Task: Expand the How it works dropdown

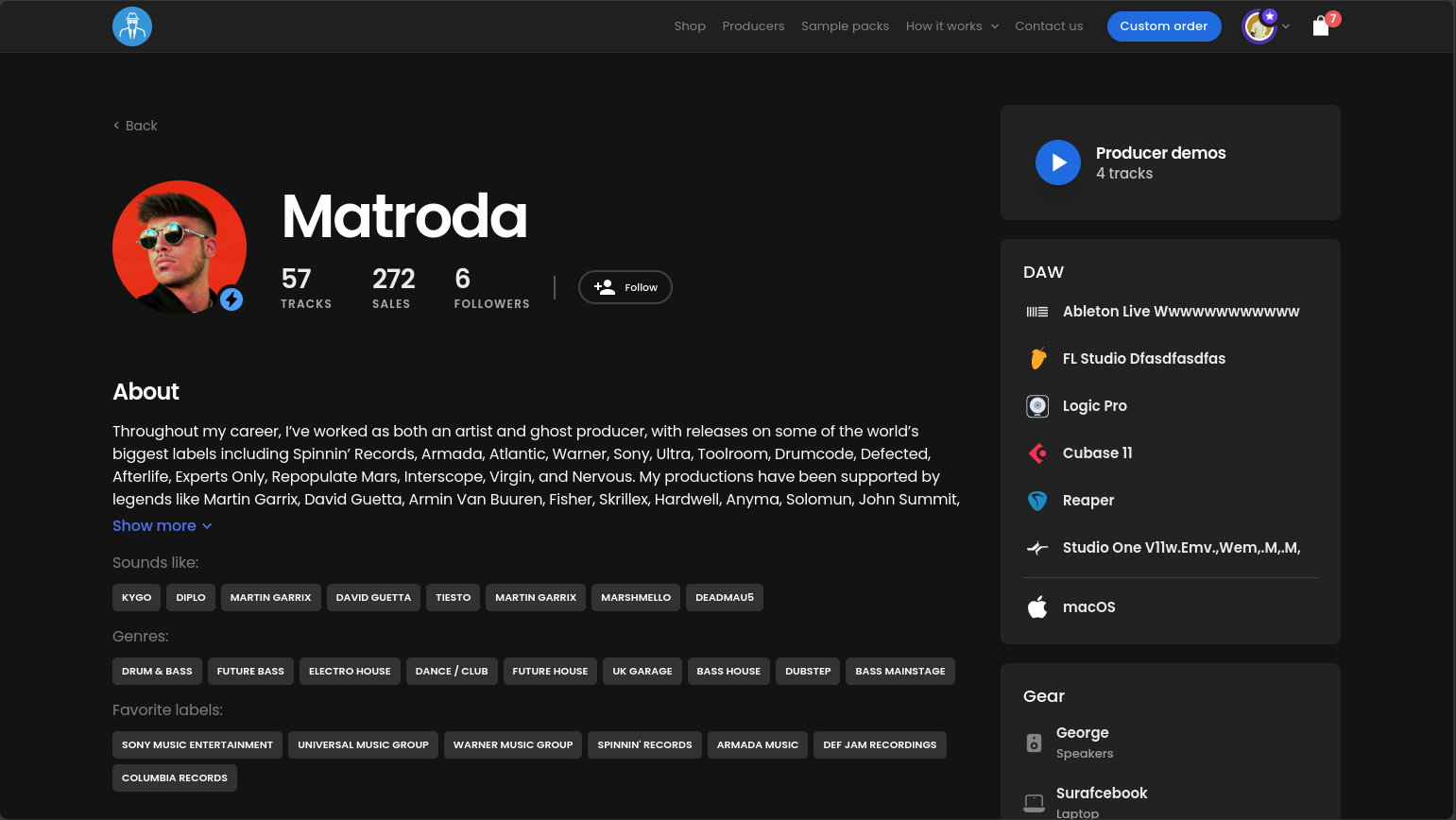Action: pos(951,26)
